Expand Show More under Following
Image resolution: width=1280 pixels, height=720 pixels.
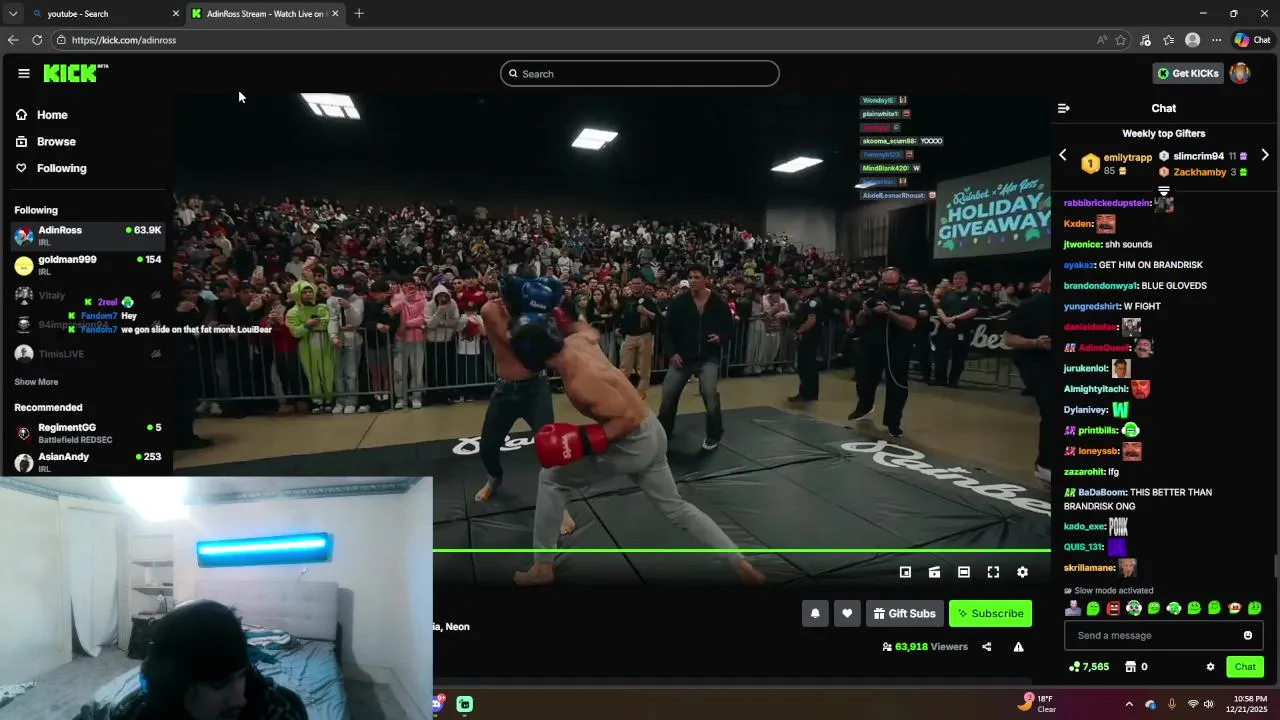(x=36, y=382)
